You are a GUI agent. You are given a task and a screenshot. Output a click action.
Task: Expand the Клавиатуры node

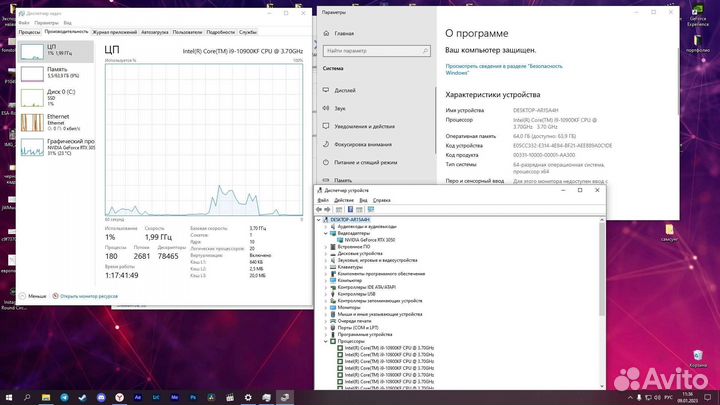(x=326, y=267)
